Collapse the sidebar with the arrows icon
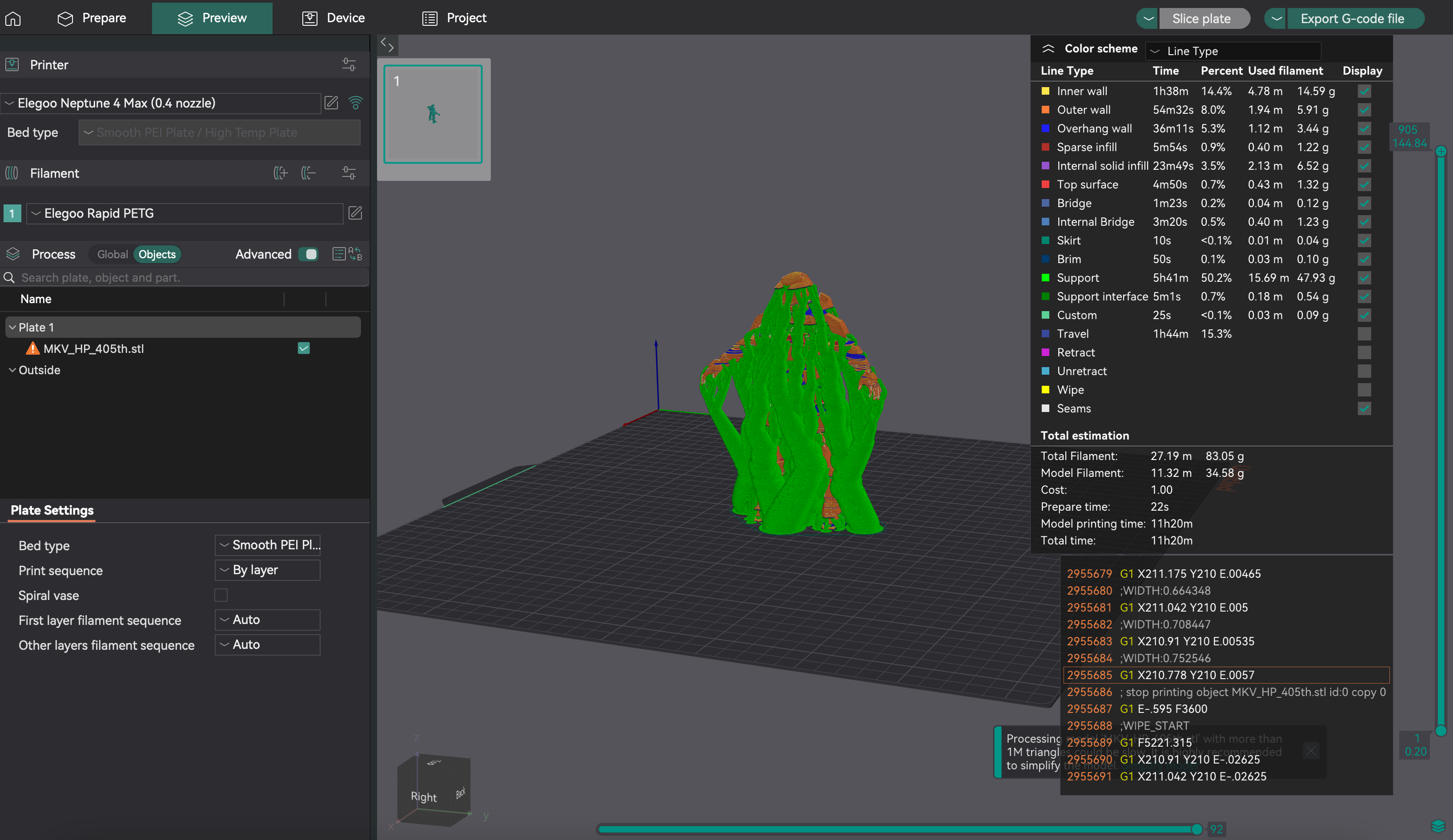 click(387, 45)
